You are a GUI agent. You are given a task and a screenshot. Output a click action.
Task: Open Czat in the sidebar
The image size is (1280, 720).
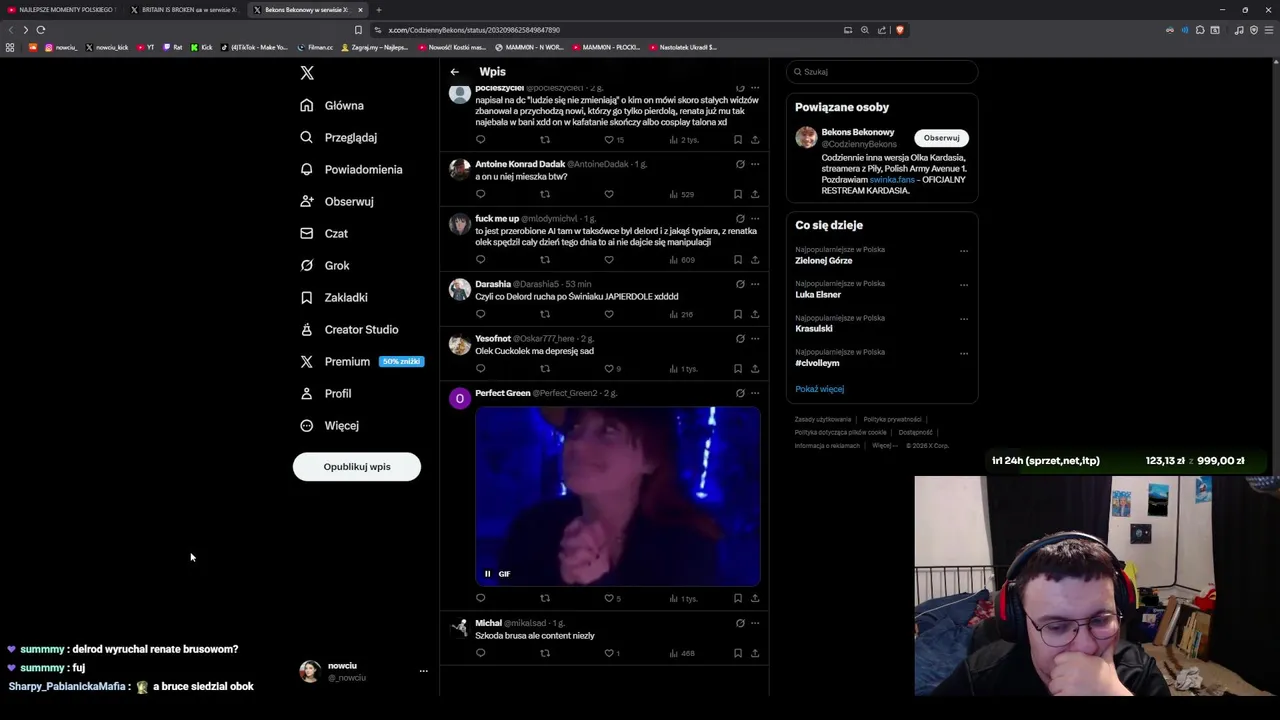point(324,233)
